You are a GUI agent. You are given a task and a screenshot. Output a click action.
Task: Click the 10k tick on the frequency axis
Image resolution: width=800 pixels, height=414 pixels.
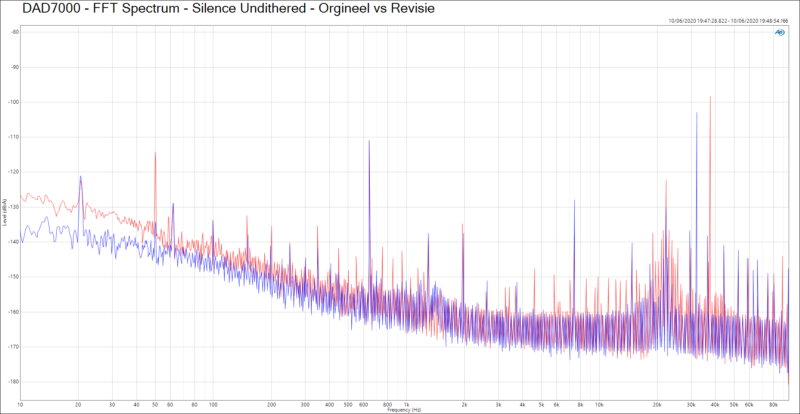[x=598, y=405]
